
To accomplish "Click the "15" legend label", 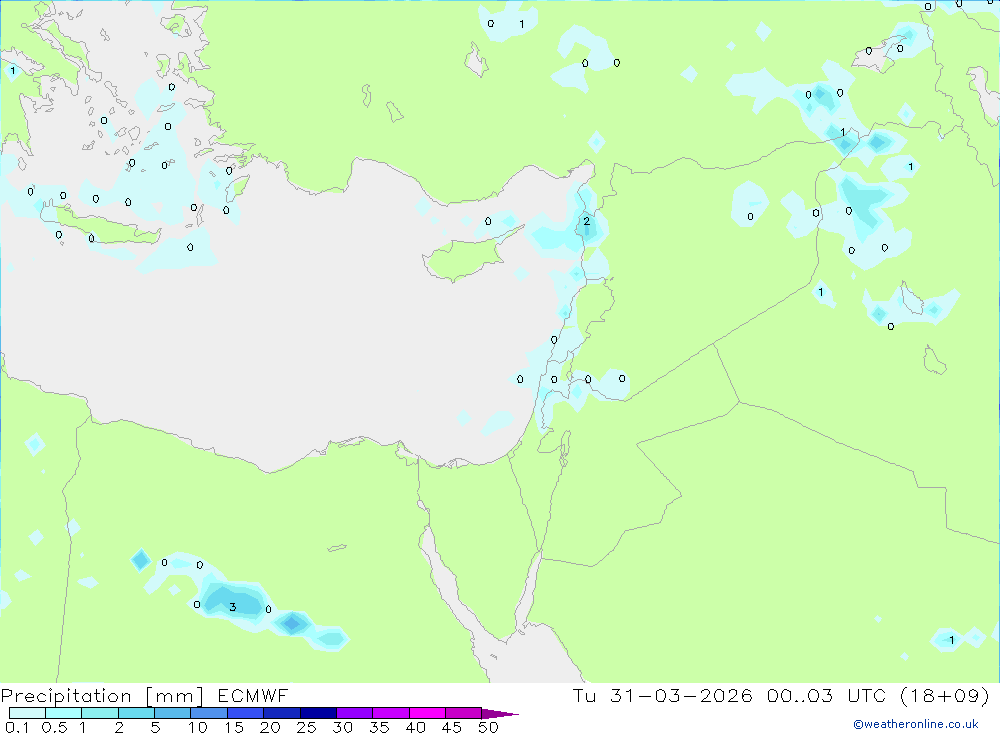I will (234, 727).
